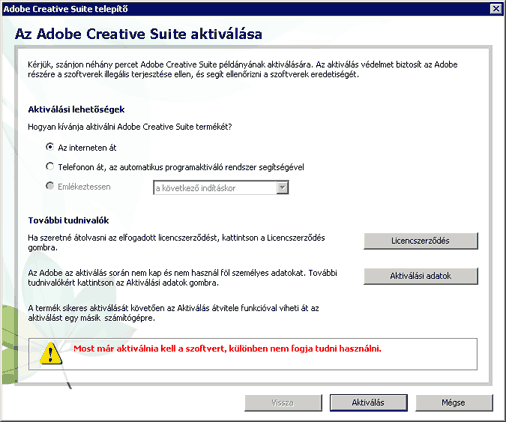Click the "Aktiválási lehetőségek" section heading
The height and width of the screenshot is (422, 506).
(x=76, y=110)
